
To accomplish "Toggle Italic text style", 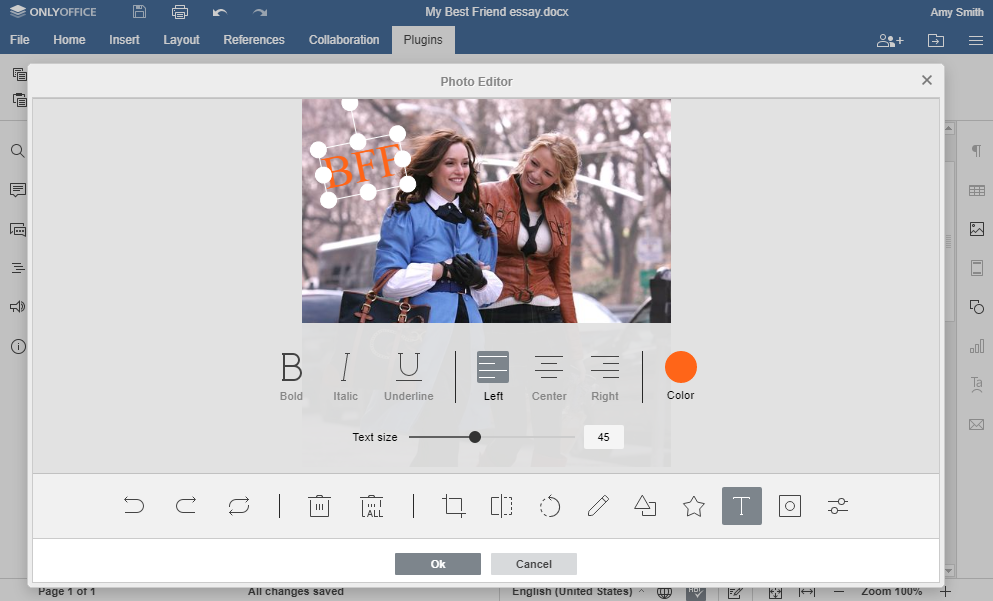I will 345,376.
